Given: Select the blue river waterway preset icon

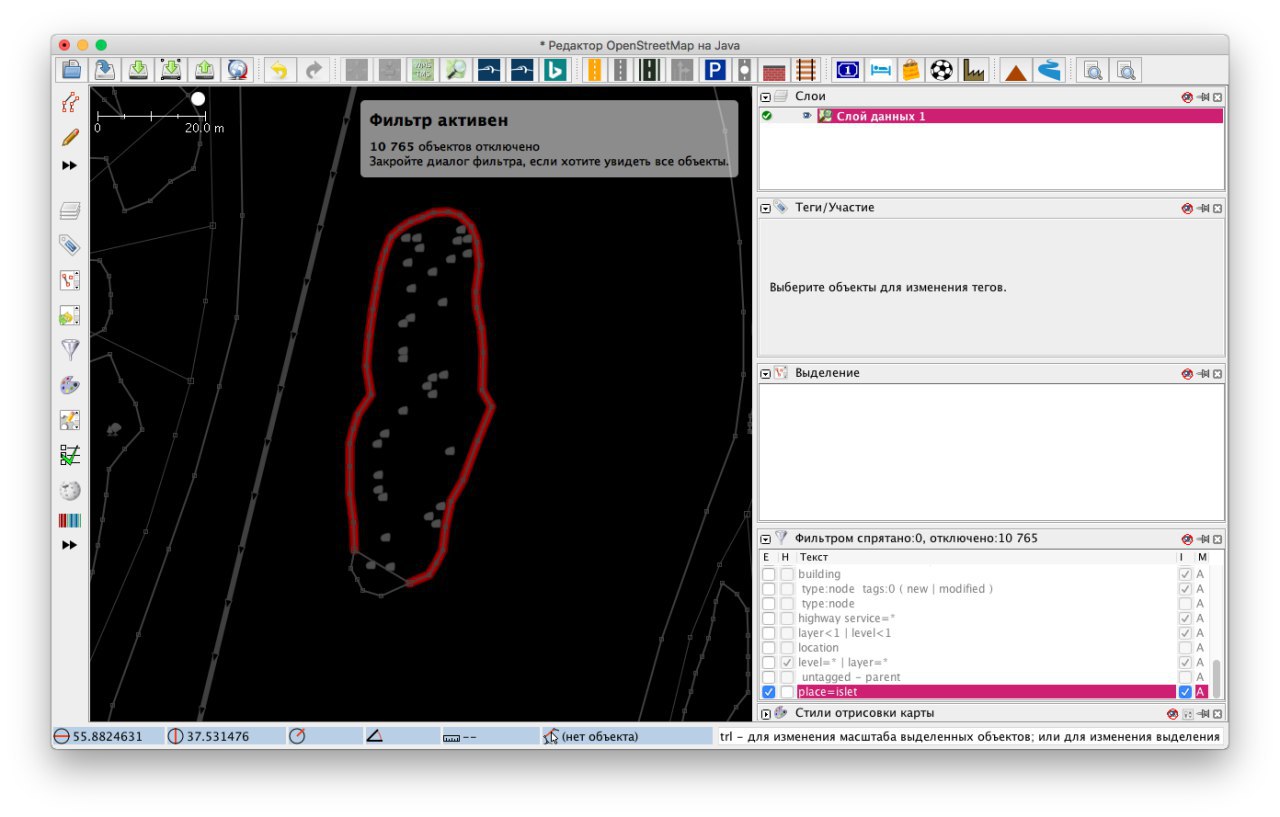Looking at the screenshot, I should coord(1048,69).
